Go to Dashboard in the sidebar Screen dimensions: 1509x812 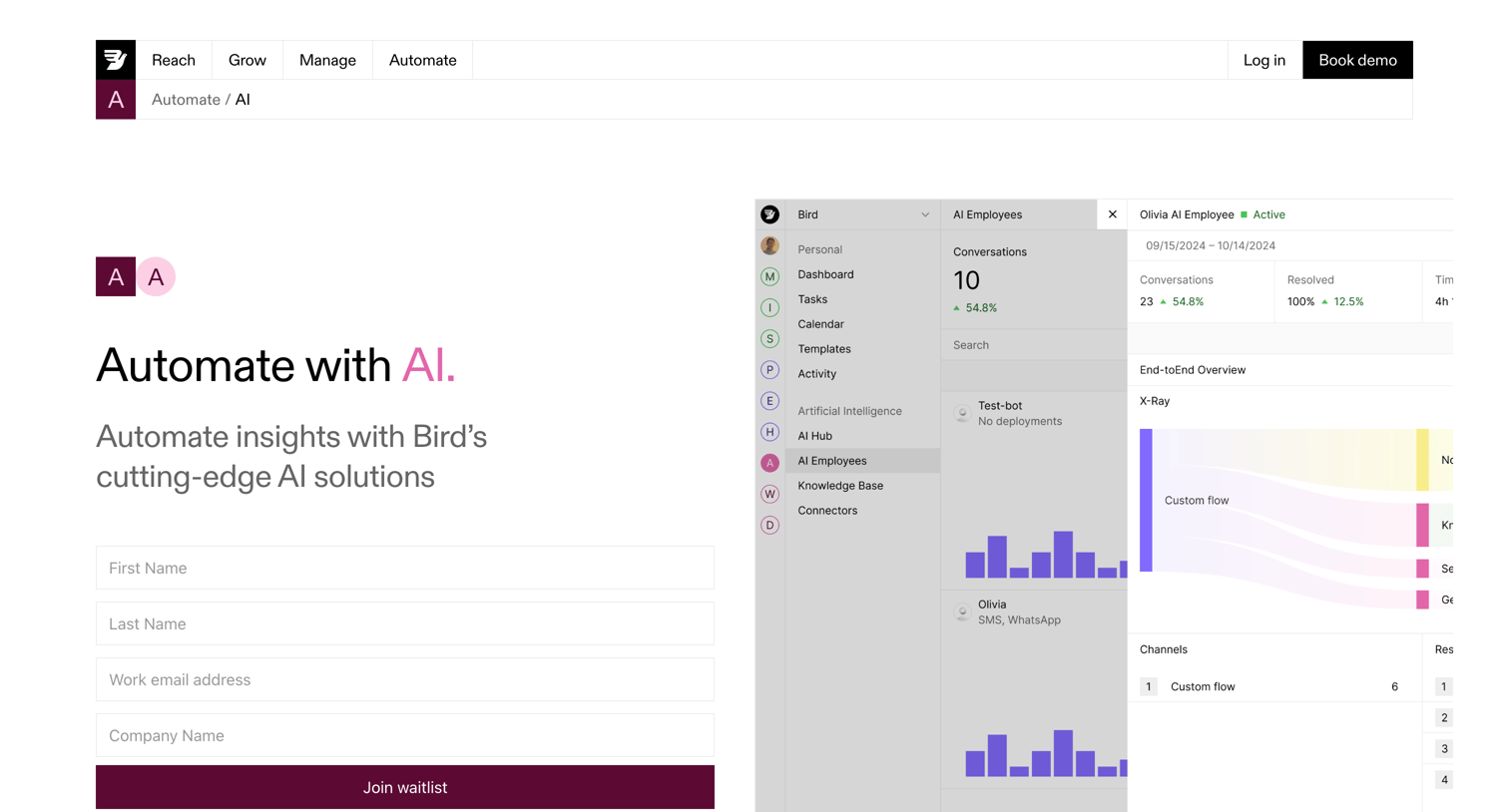pos(825,274)
